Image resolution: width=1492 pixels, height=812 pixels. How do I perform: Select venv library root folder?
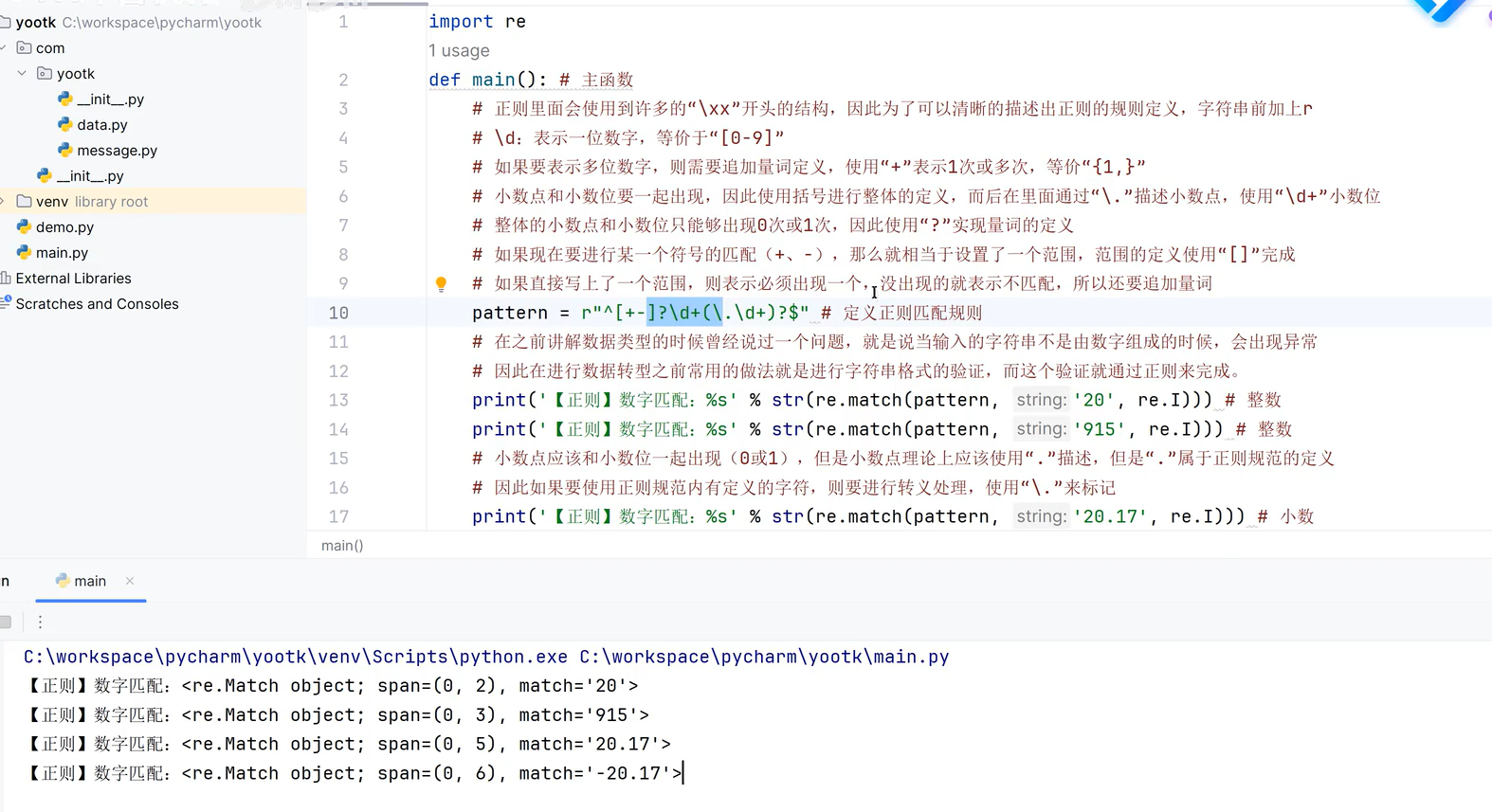[x=92, y=202]
